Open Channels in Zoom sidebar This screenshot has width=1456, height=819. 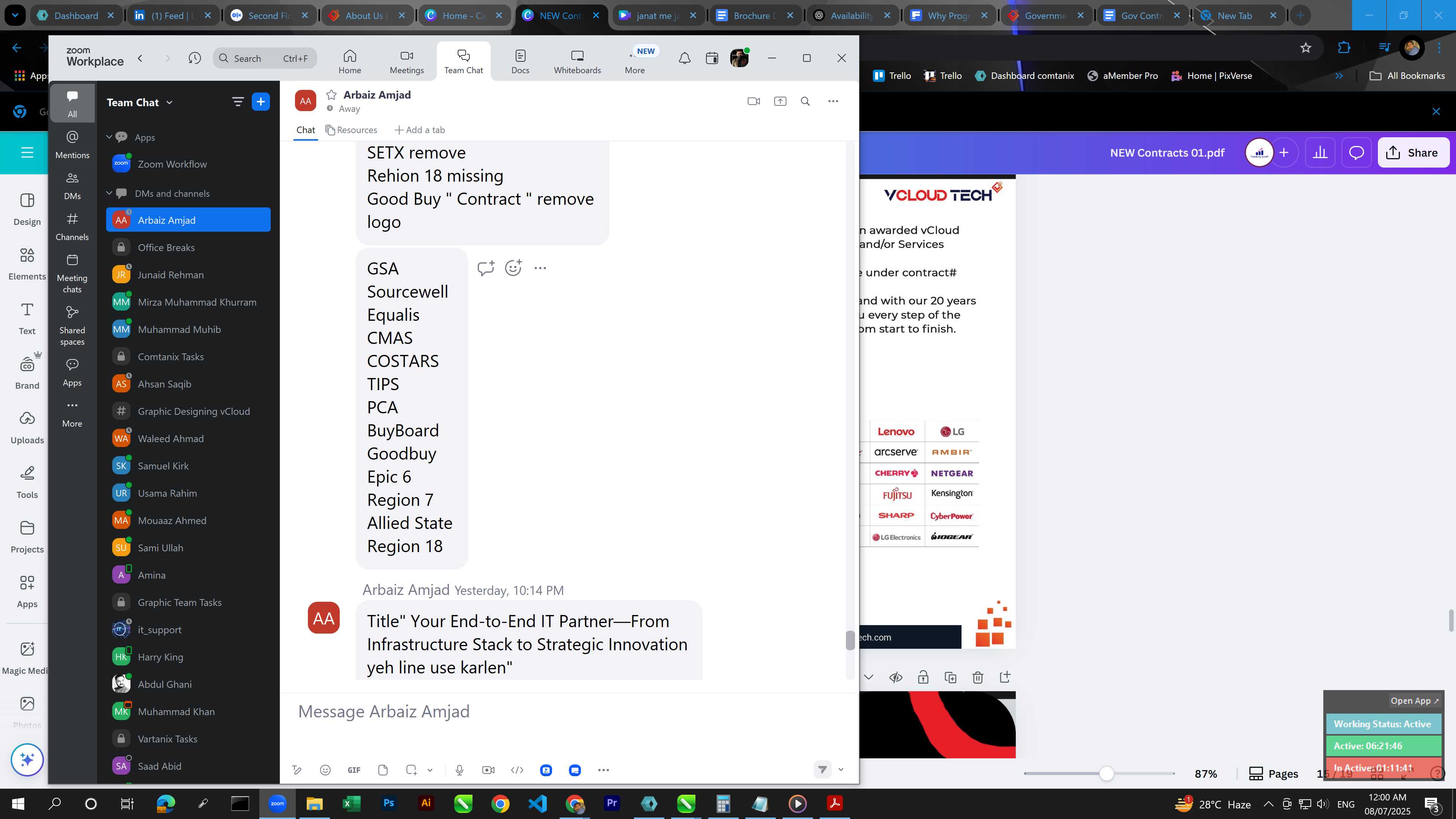(x=72, y=227)
